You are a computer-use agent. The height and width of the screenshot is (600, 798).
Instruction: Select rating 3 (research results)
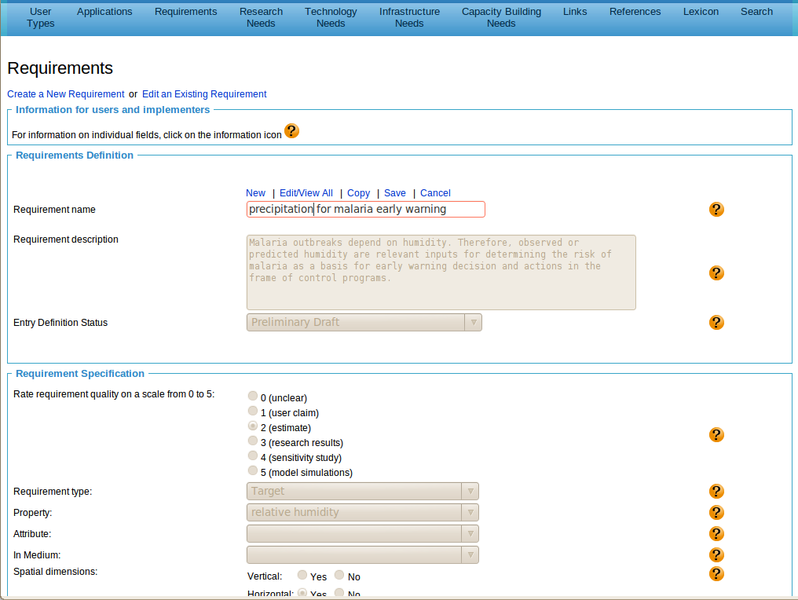(252, 441)
